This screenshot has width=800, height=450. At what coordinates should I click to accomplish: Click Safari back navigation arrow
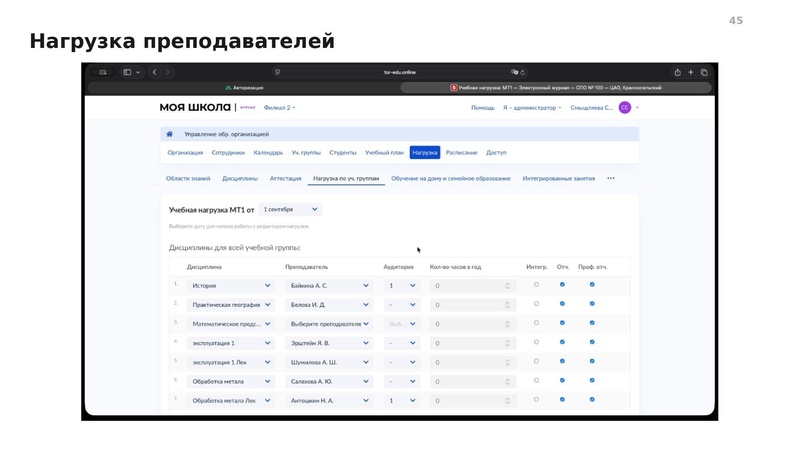155,72
